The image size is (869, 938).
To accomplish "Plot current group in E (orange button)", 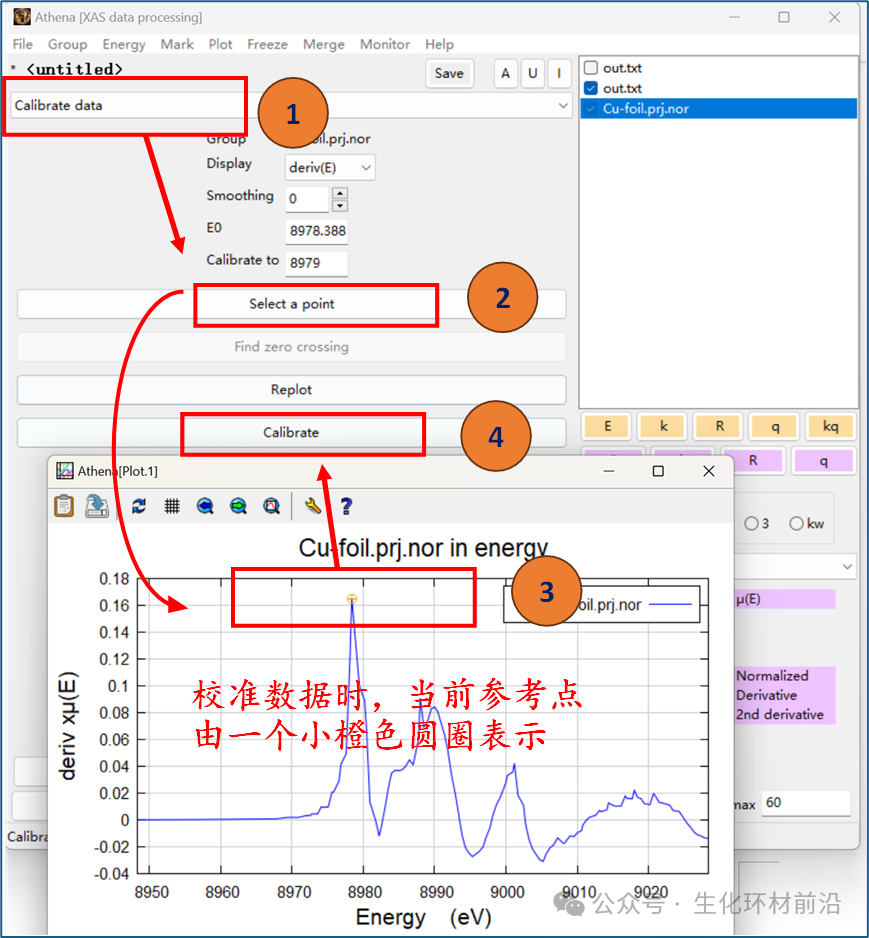I will (x=607, y=426).
